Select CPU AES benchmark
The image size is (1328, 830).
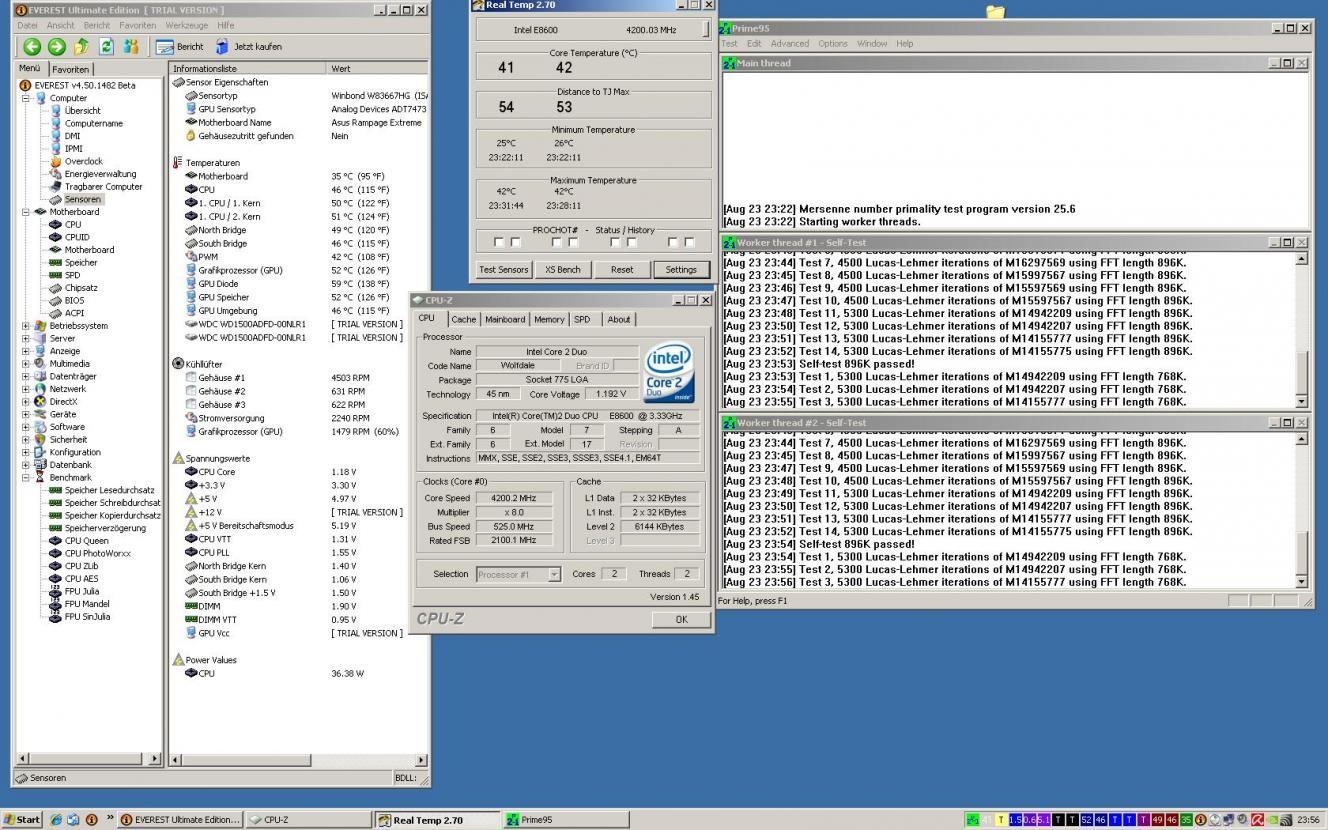pos(82,578)
